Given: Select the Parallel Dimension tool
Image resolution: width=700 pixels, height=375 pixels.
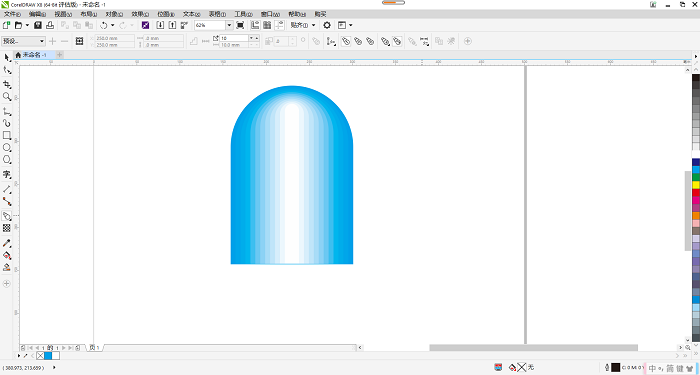Looking at the screenshot, I should 7,189.
